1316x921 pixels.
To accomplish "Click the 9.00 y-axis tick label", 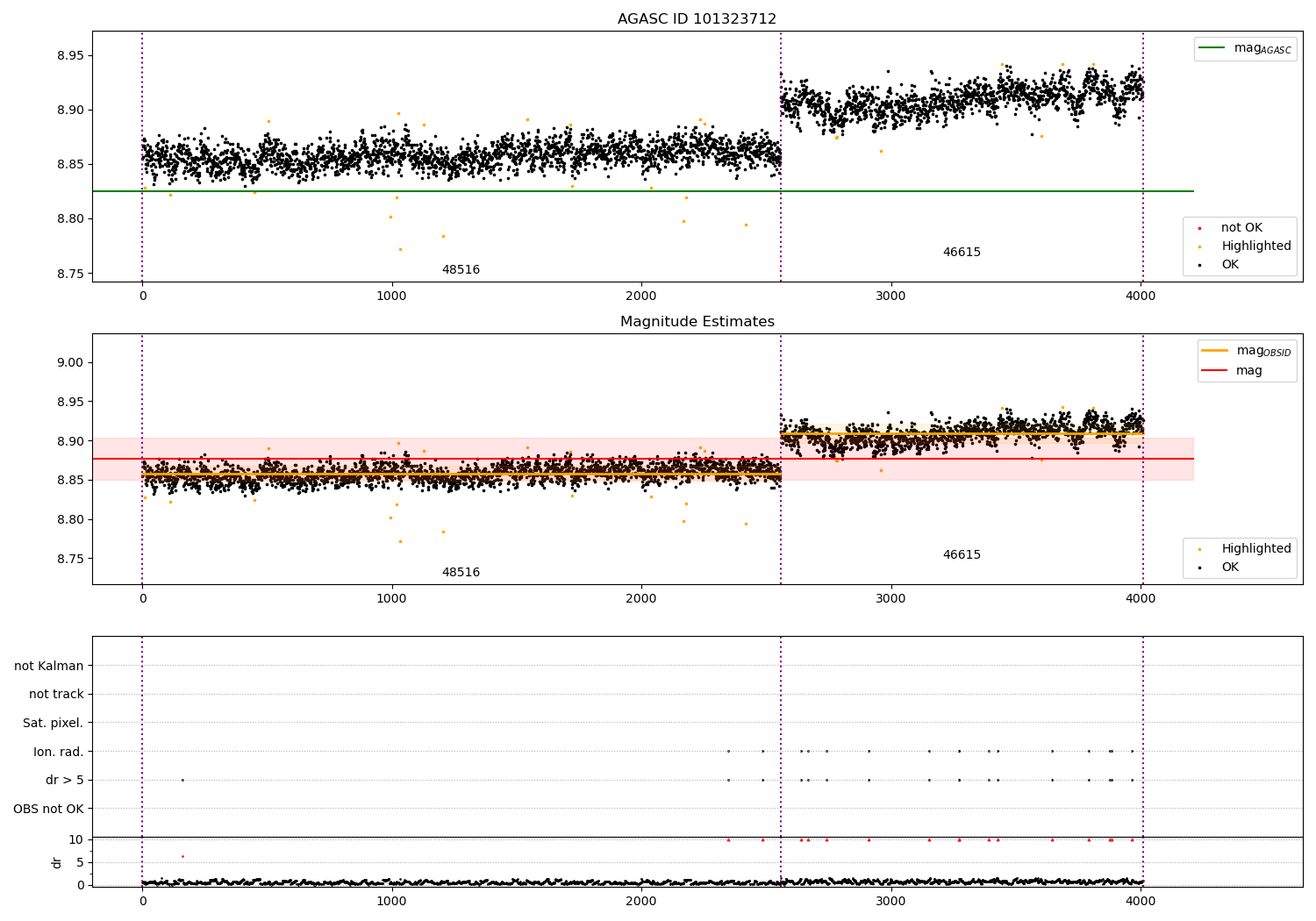I will click(x=69, y=363).
